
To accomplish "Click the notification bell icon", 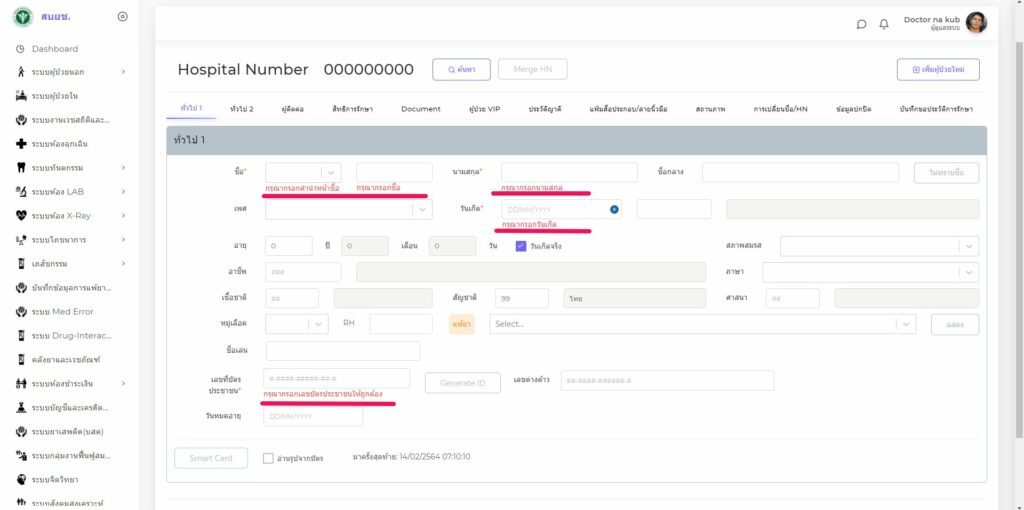I will 884,24.
